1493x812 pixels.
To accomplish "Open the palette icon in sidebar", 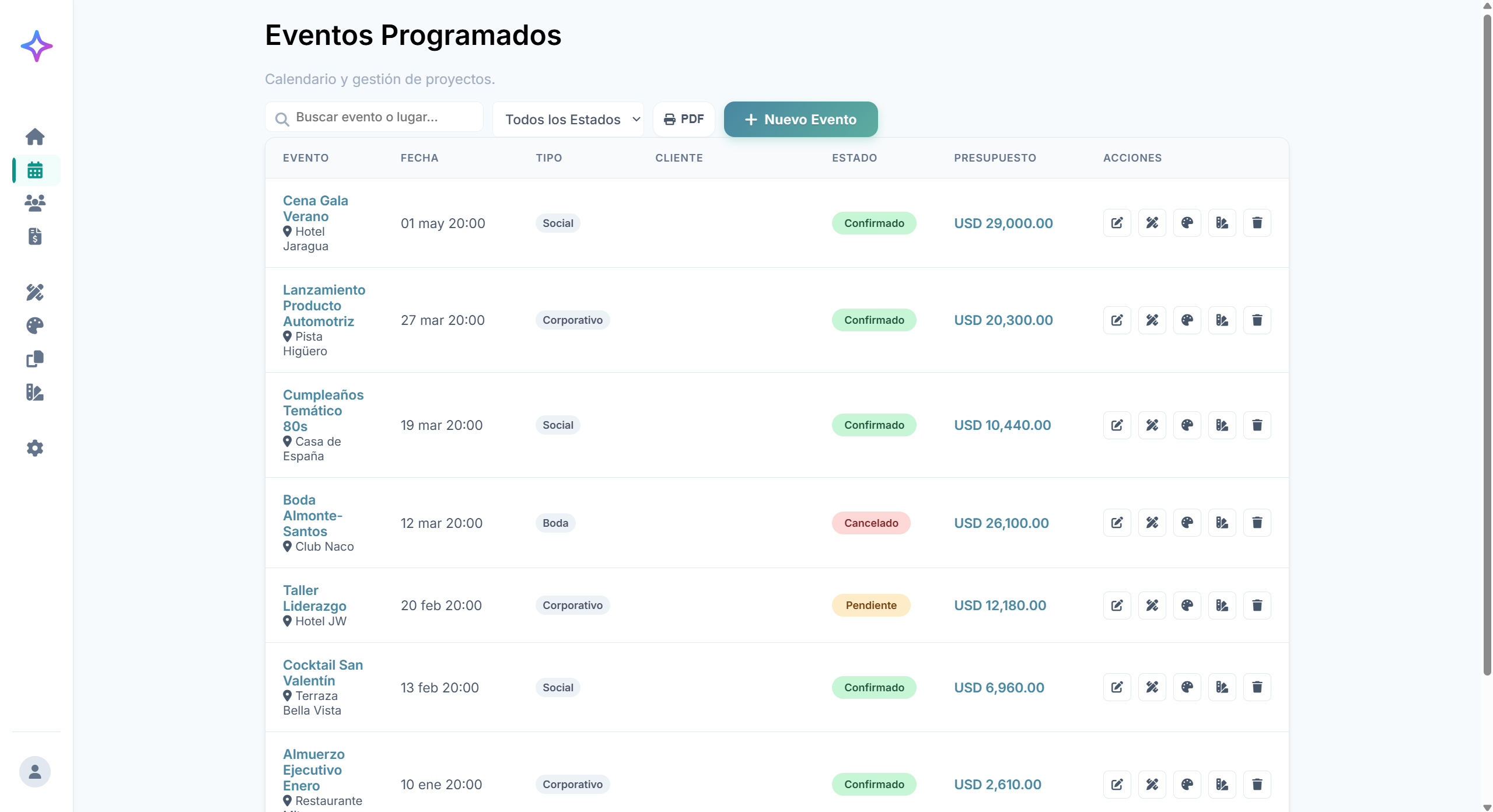I will tap(35, 325).
